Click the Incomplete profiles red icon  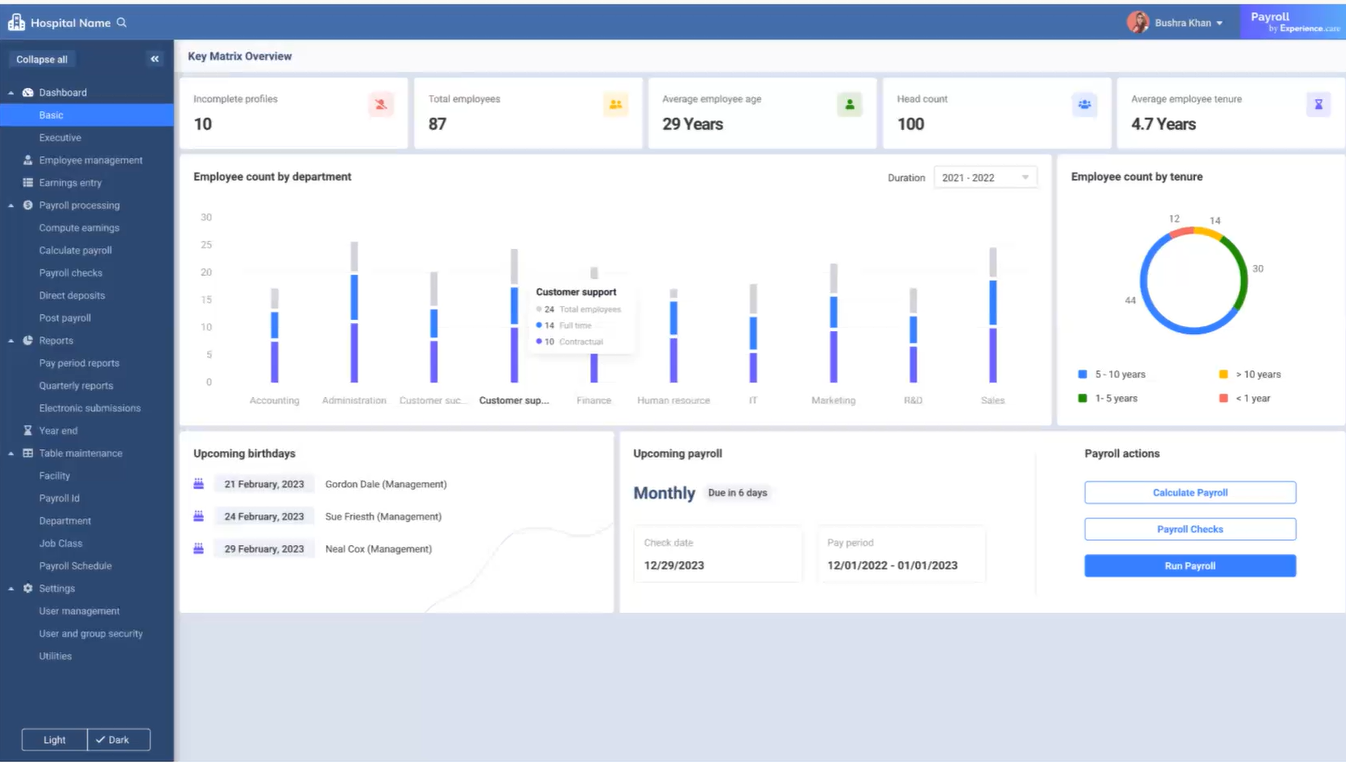[381, 104]
